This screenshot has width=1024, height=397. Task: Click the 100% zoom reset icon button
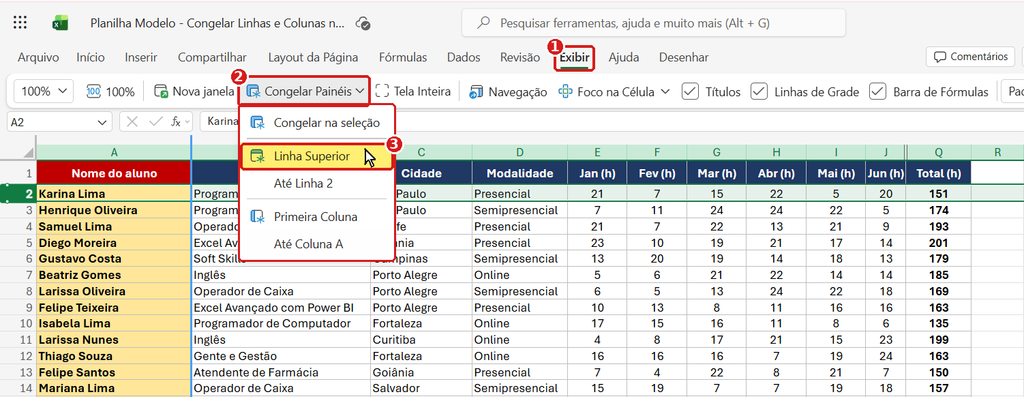pyautogui.click(x=110, y=91)
